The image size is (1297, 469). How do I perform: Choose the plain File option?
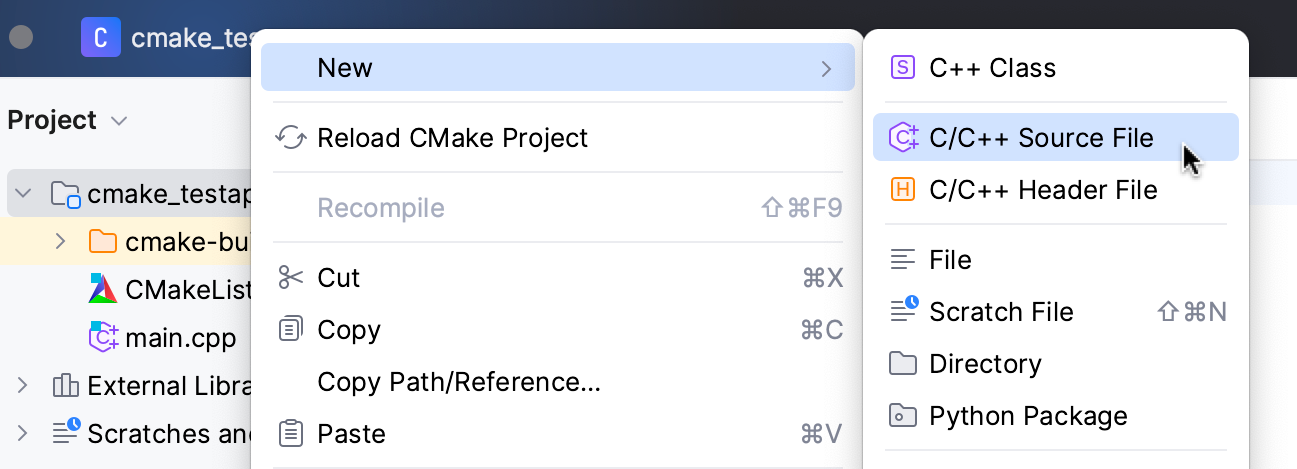949,260
